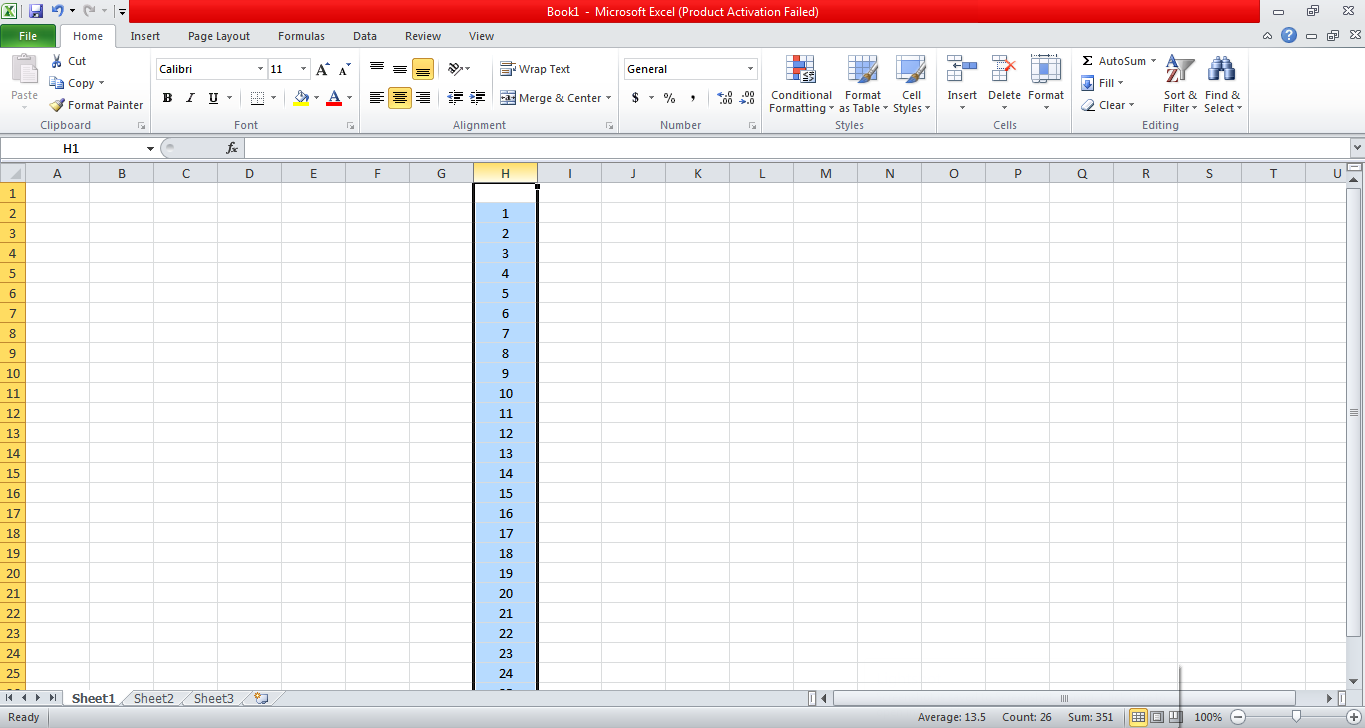Click inside the formula bar input
Image resolution: width=1365 pixels, height=728 pixels.
[796, 148]
